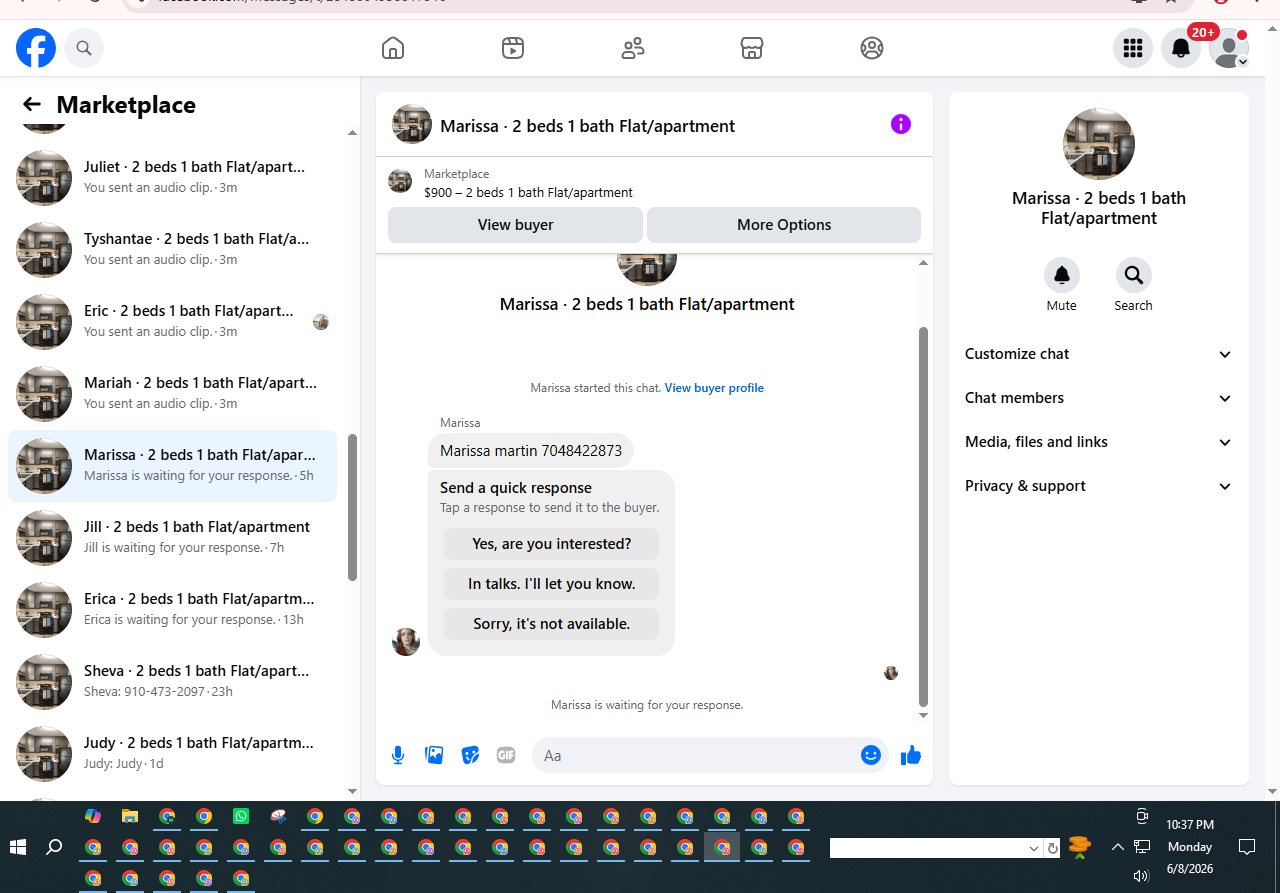Open the purple conversation information icon

click(x=901, y=124)
